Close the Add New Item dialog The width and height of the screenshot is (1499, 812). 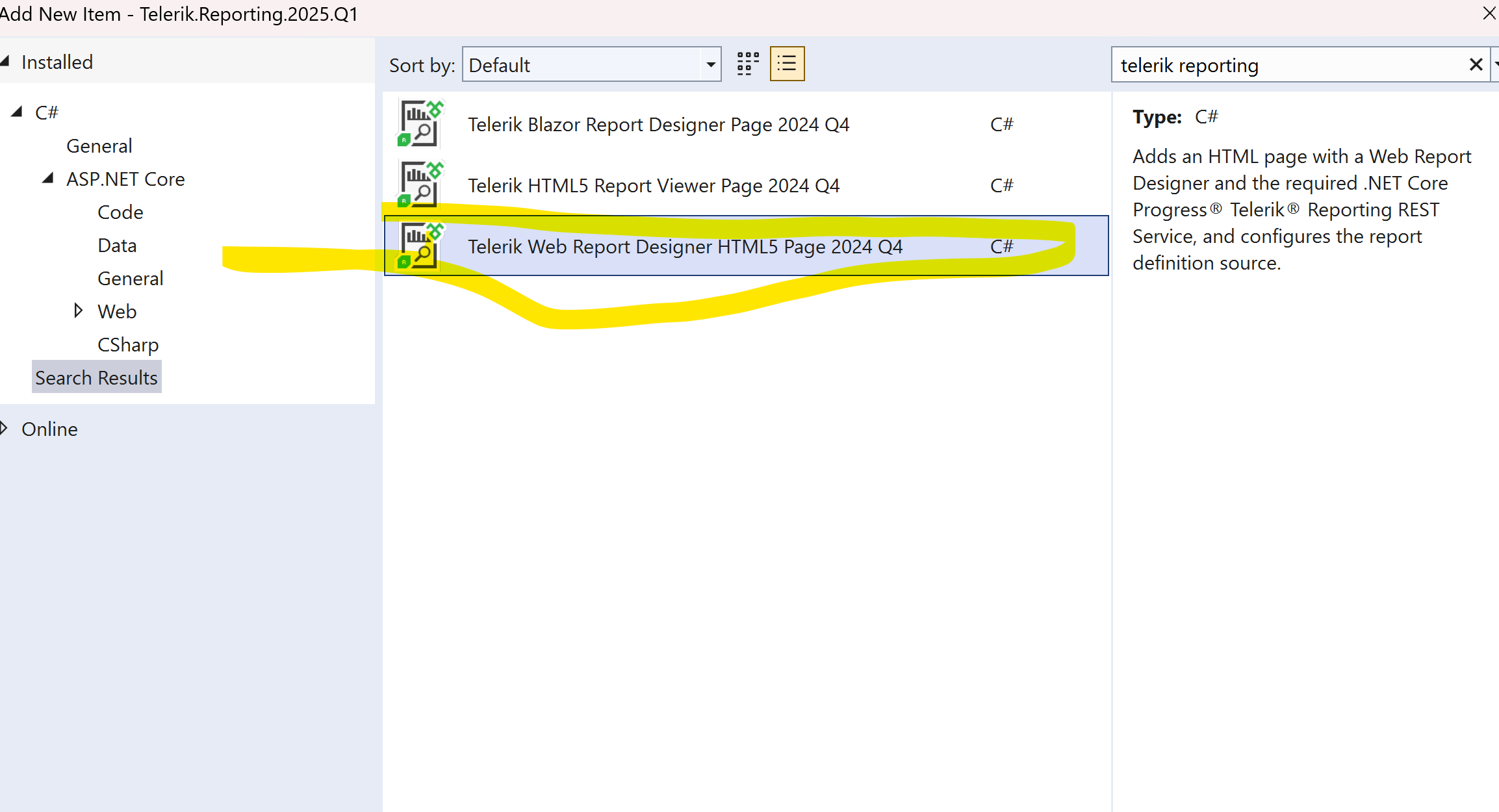coord(1489,13)
